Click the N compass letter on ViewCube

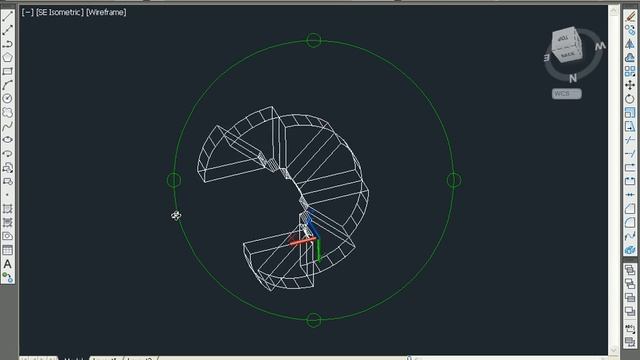573,78
